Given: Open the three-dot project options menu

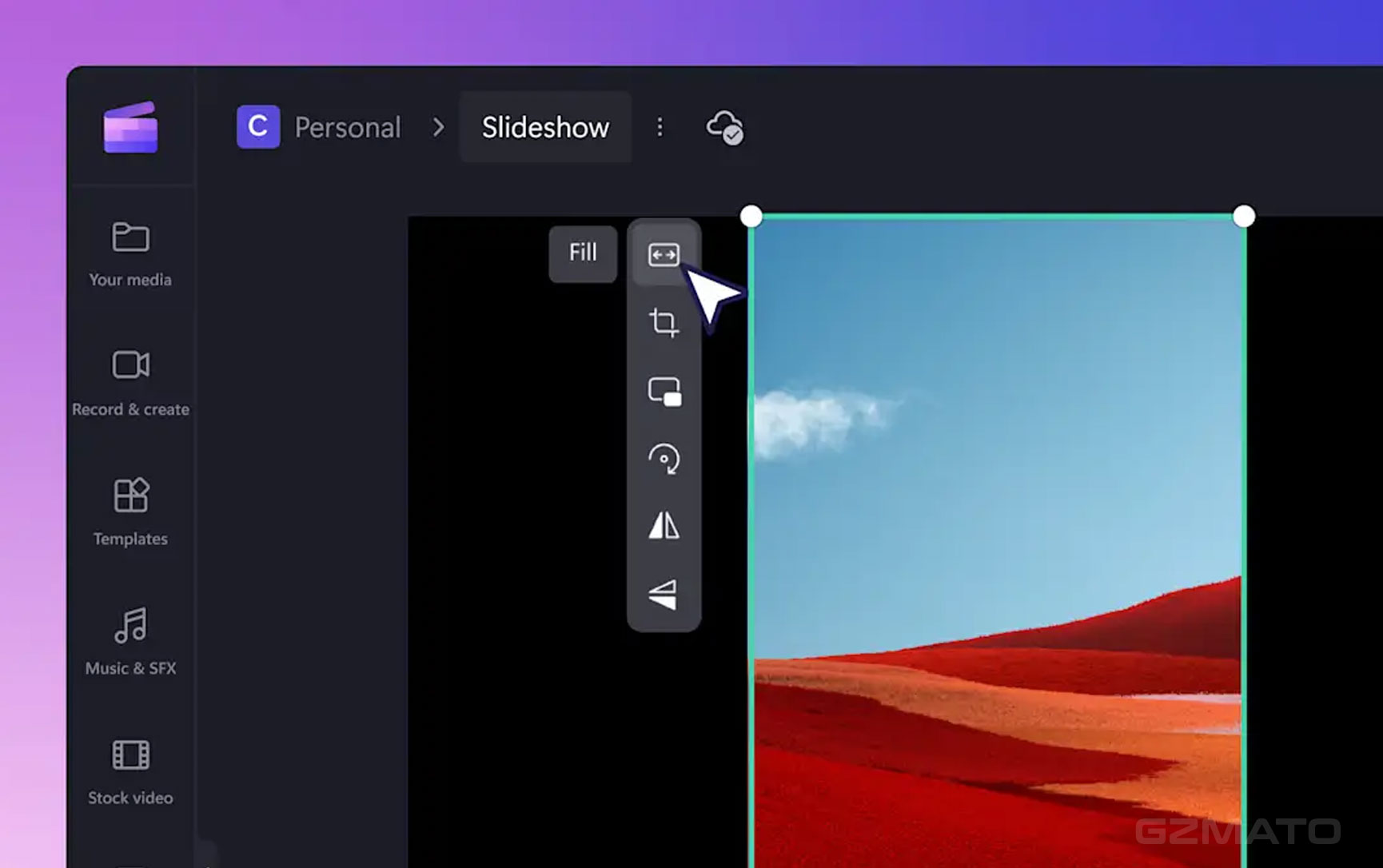Looking at the screenshot, I should pos(660,127).
